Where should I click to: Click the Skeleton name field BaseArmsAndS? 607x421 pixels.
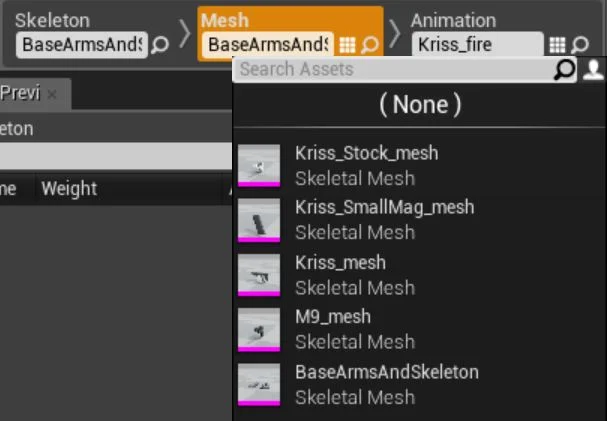pos(82,45)
